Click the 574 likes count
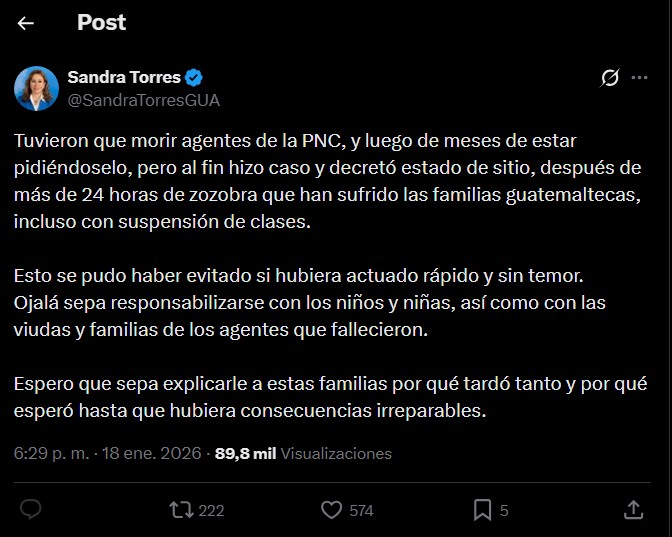The image size is (672, 537). [x=361, y=511]
